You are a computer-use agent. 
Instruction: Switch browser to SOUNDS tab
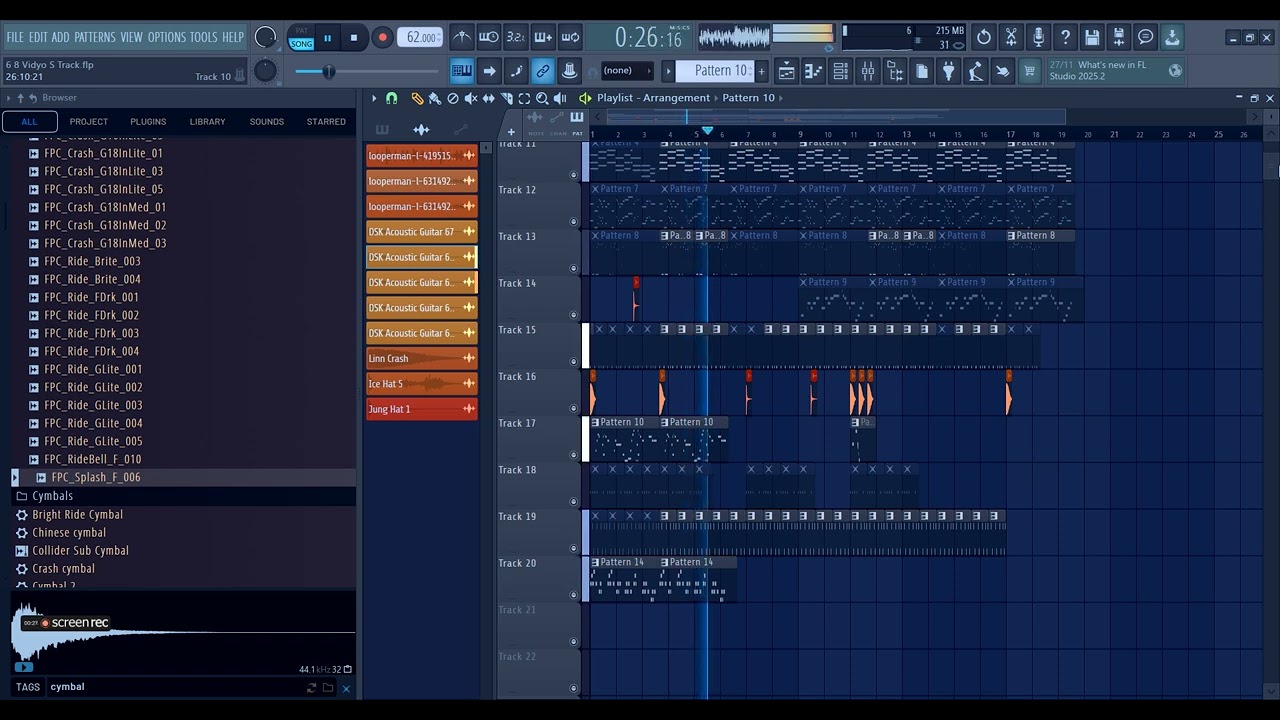click(x=267, y=122)
